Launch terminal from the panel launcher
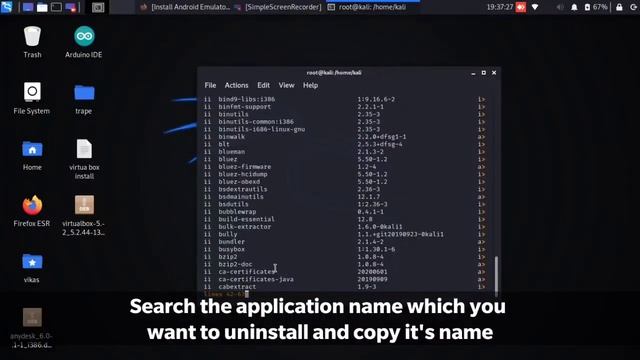Image resolution: width=640 pixels, height=360 pixels. point(56,7)
